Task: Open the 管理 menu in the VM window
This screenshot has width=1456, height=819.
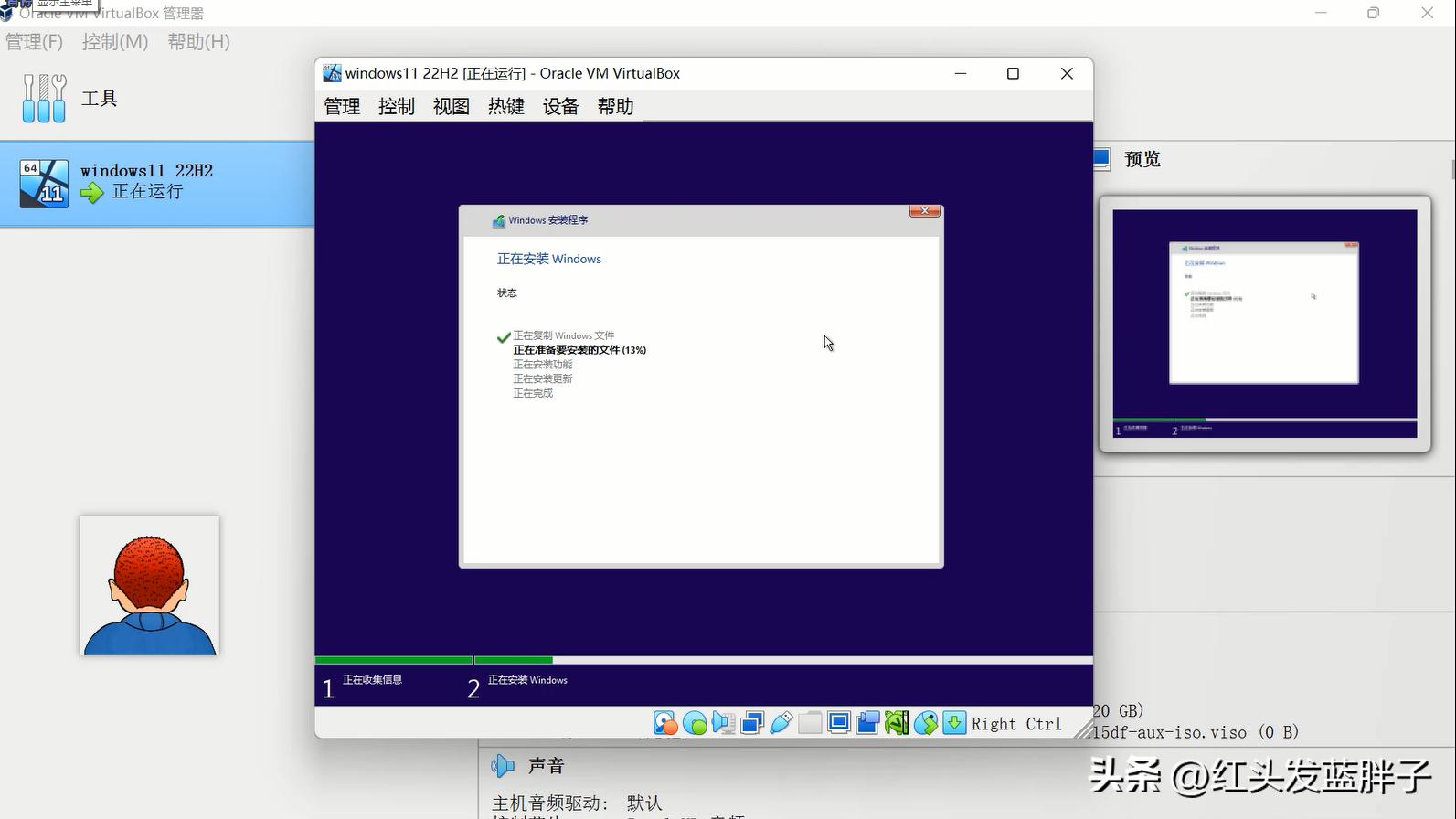Action: click(x=342, y=106)
